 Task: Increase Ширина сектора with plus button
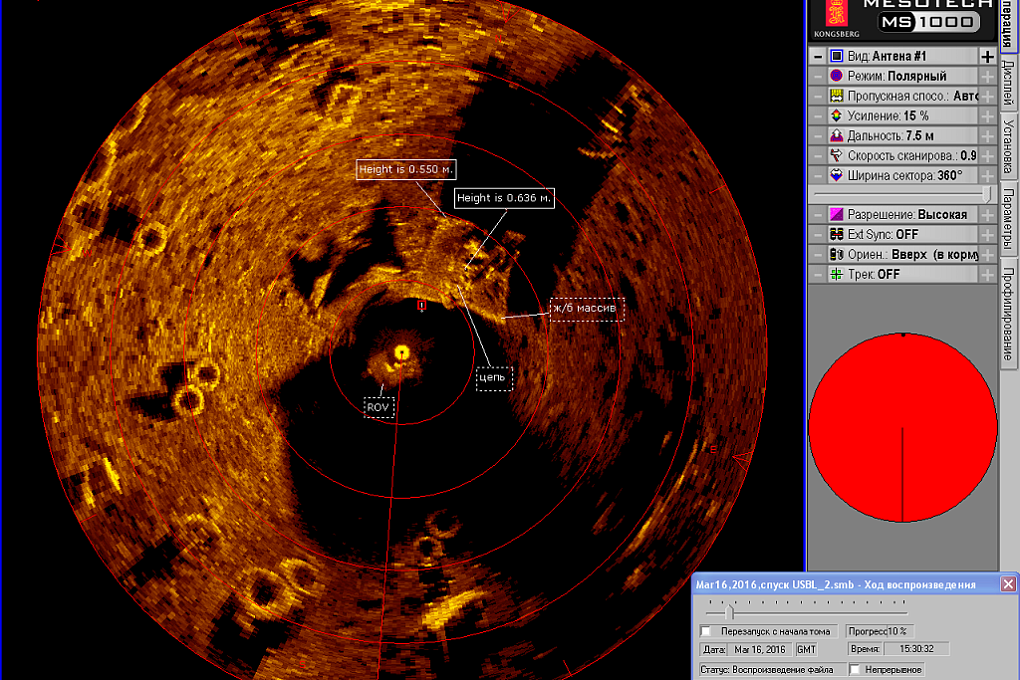click(987, 176)
